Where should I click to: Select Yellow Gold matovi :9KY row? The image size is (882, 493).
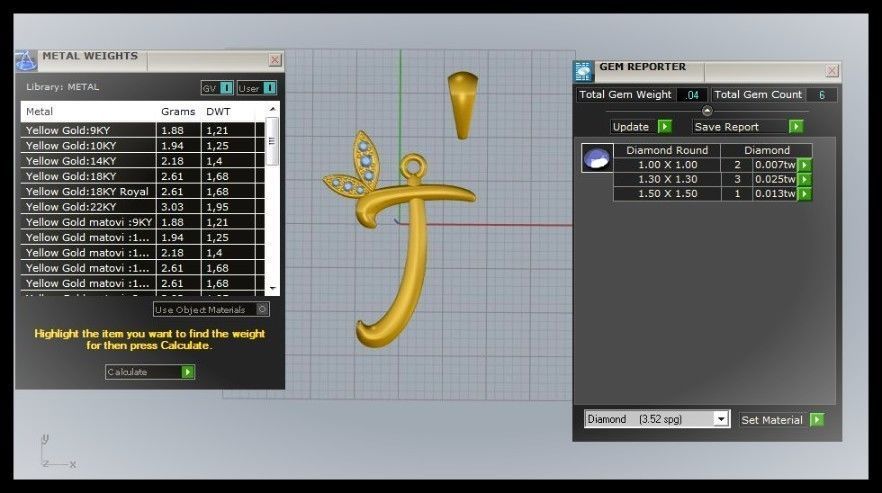(x=143, y=222)
